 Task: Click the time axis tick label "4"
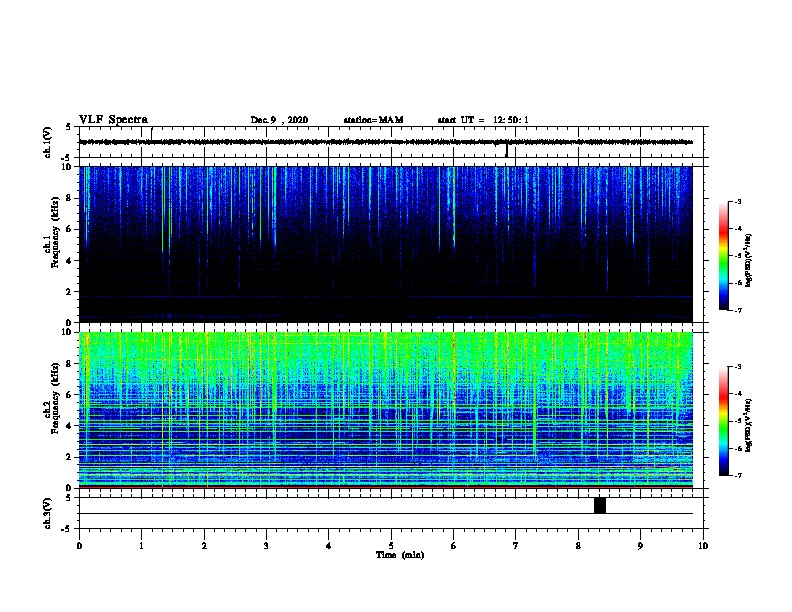click(x=329, y=546)
